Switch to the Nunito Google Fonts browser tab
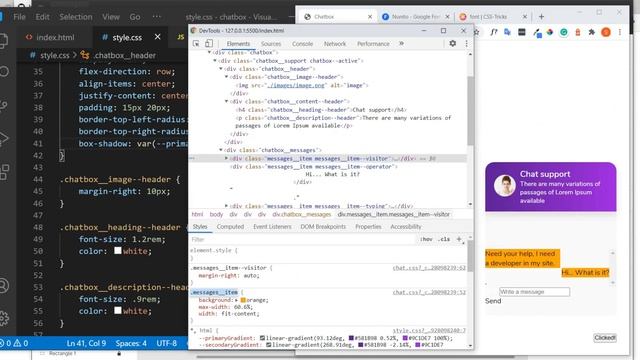 point(416,16)
